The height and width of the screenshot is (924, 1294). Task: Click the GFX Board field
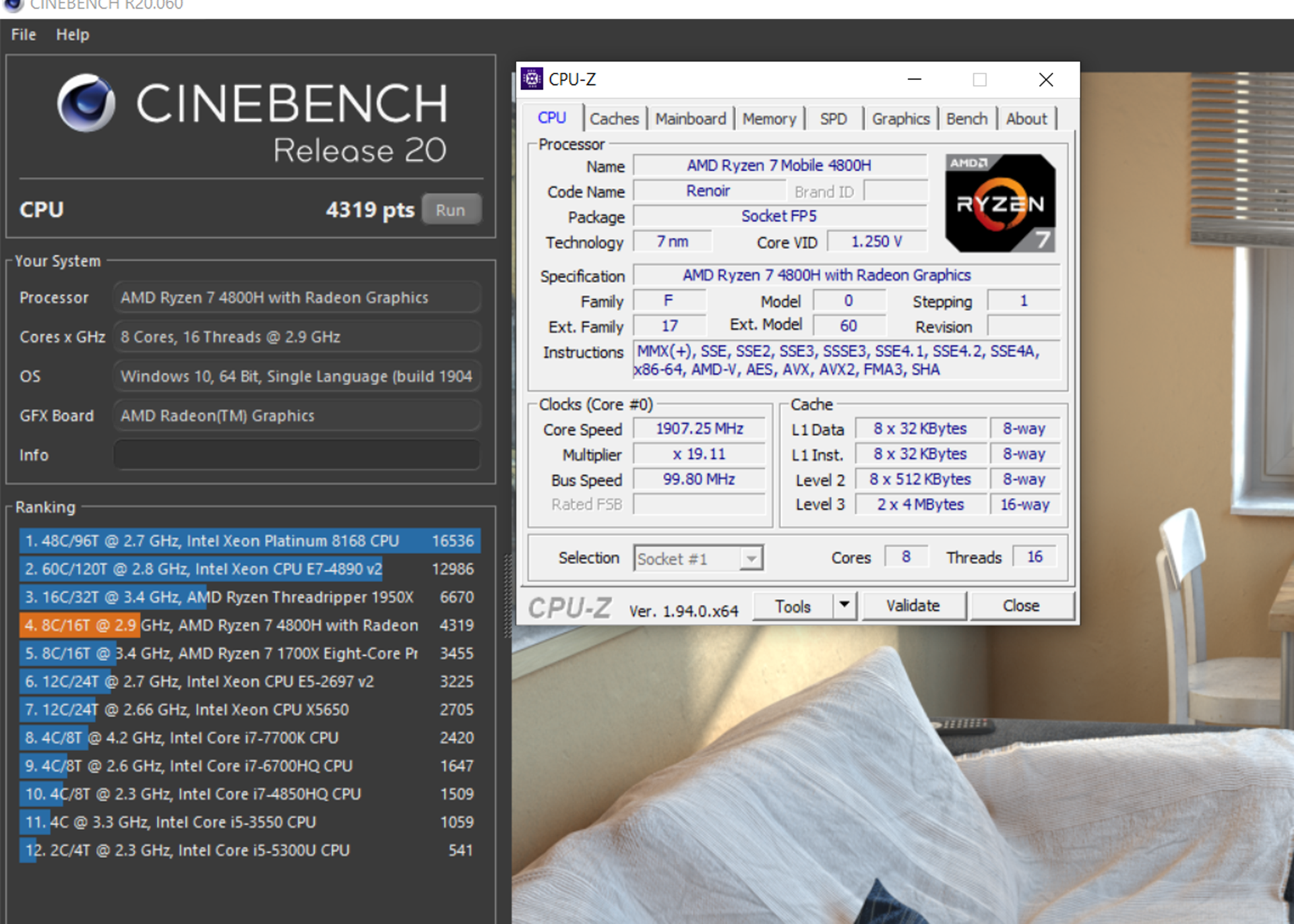tap(297, 416)
